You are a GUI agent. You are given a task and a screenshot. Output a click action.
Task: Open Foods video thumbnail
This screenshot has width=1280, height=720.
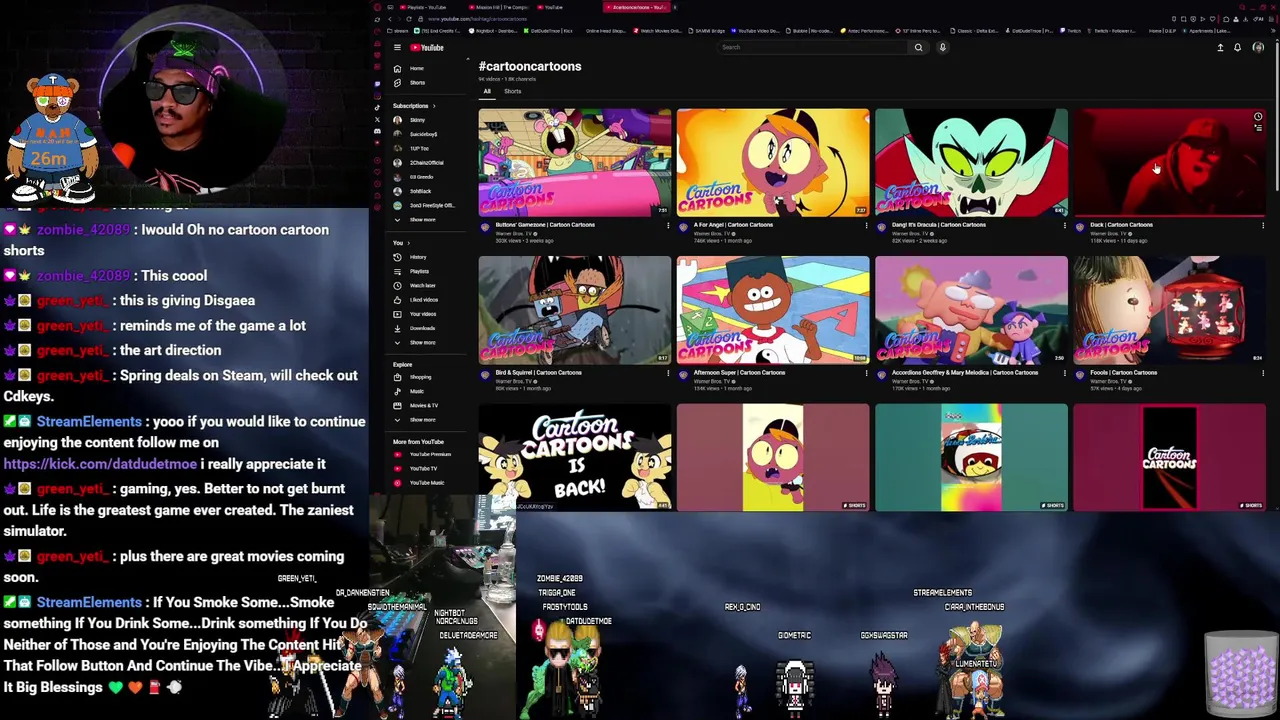click(1169, 310)
